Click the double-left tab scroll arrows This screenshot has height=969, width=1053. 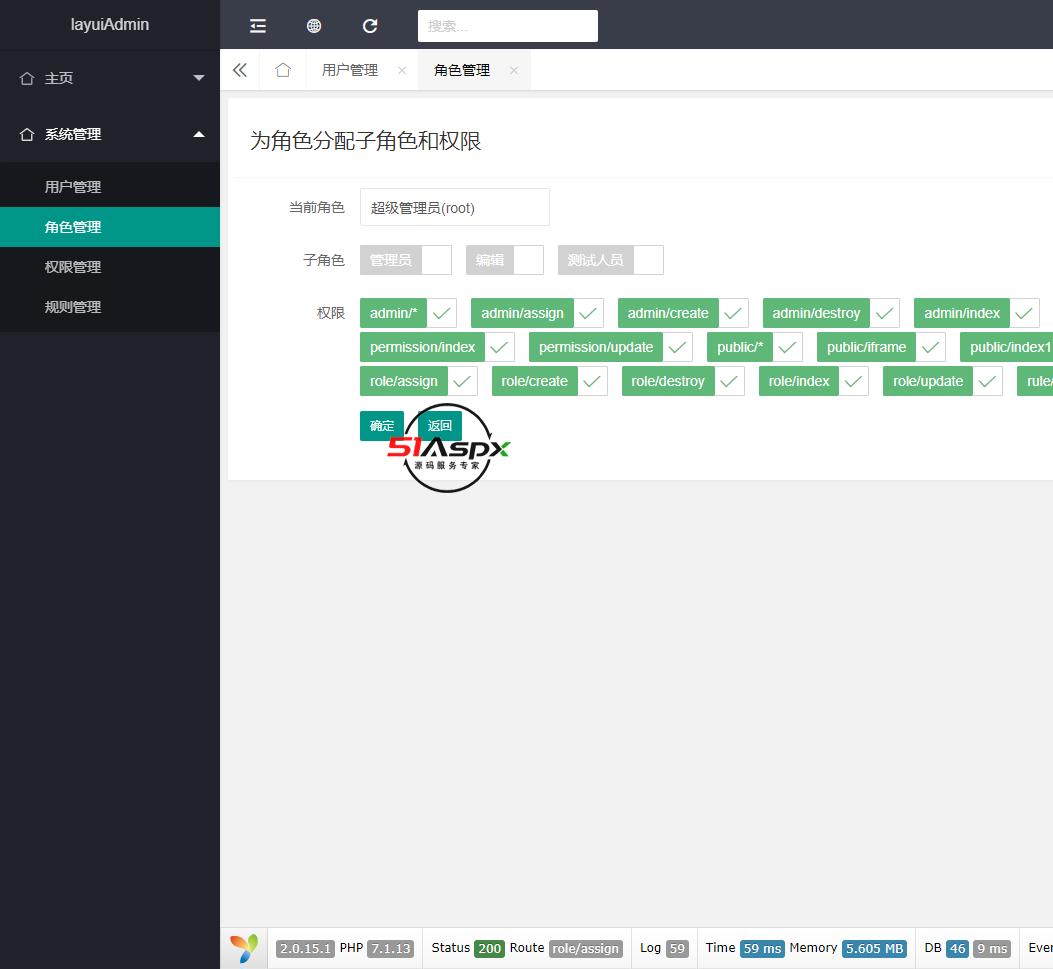tap(240, 70)
